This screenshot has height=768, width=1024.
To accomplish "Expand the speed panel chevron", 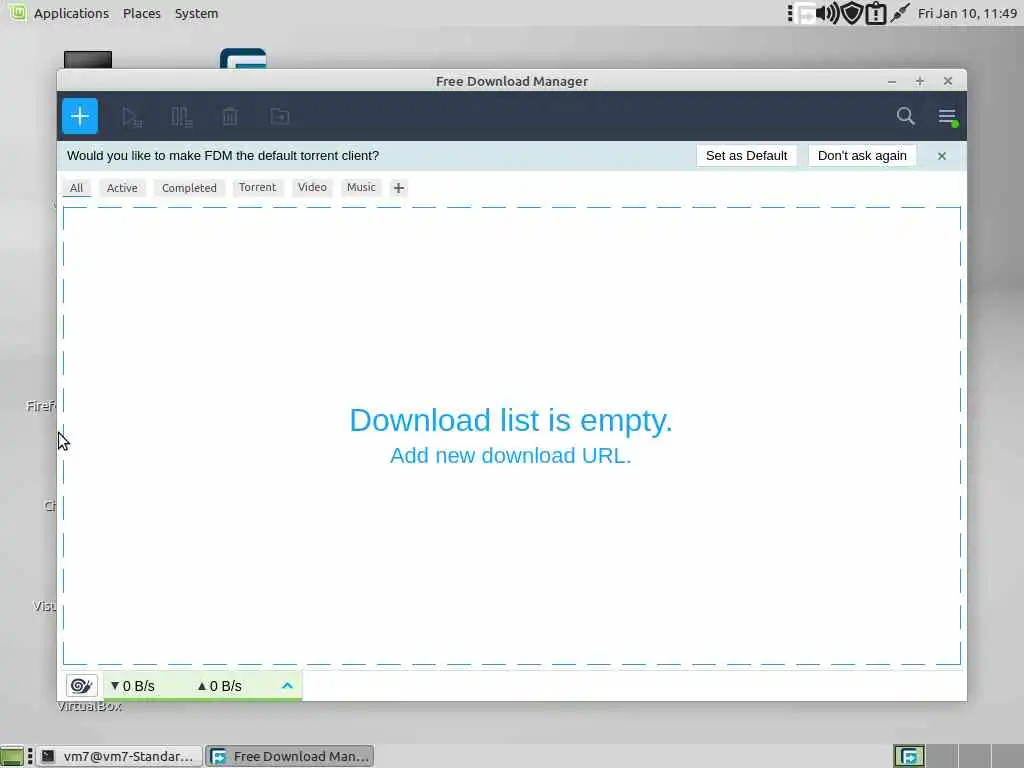I will [287, 686].
